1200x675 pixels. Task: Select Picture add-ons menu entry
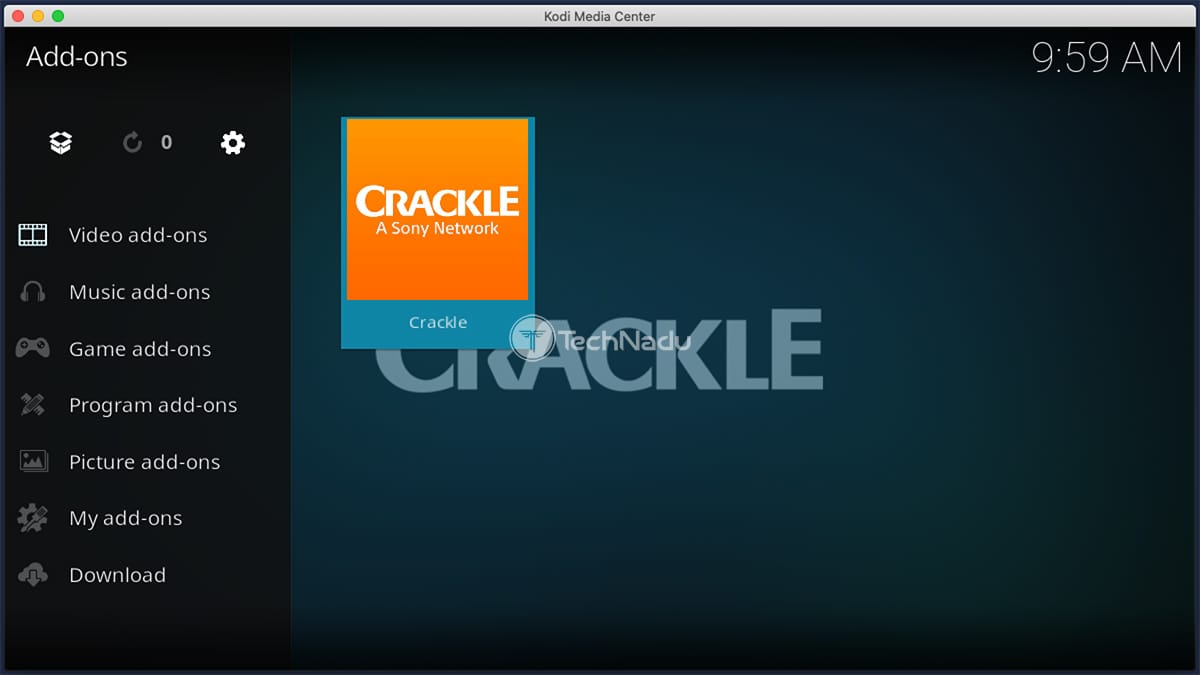pos(145,462)
